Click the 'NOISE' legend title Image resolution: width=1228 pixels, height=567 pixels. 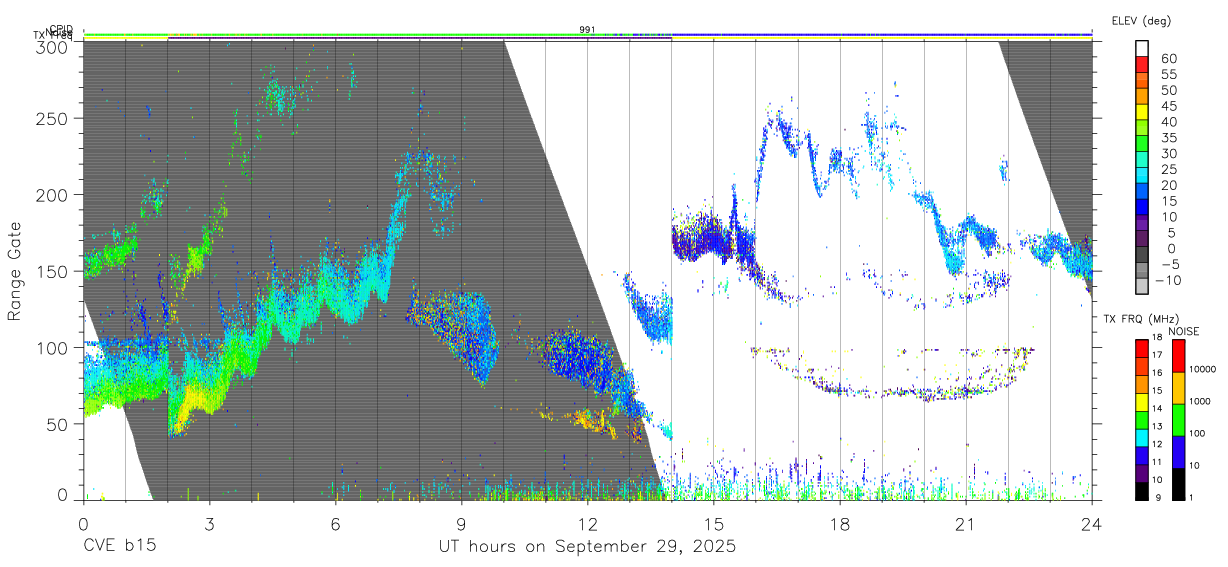pos(1184,331)
